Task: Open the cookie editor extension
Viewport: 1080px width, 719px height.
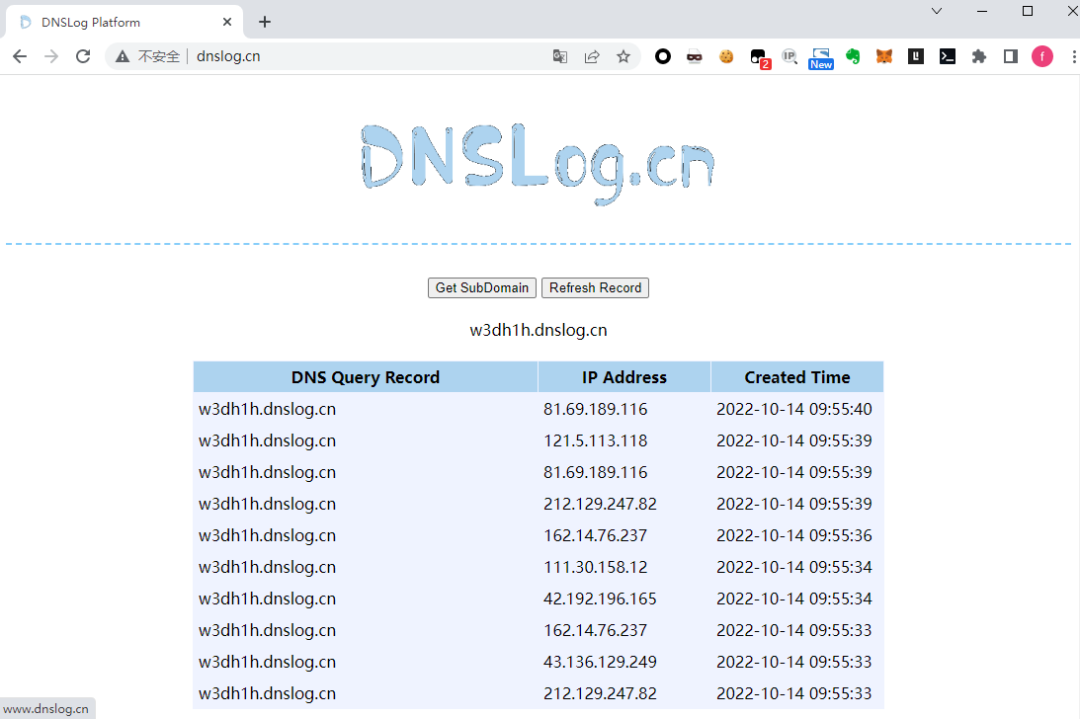Action: pyautogui.click(x=726, y=56)
